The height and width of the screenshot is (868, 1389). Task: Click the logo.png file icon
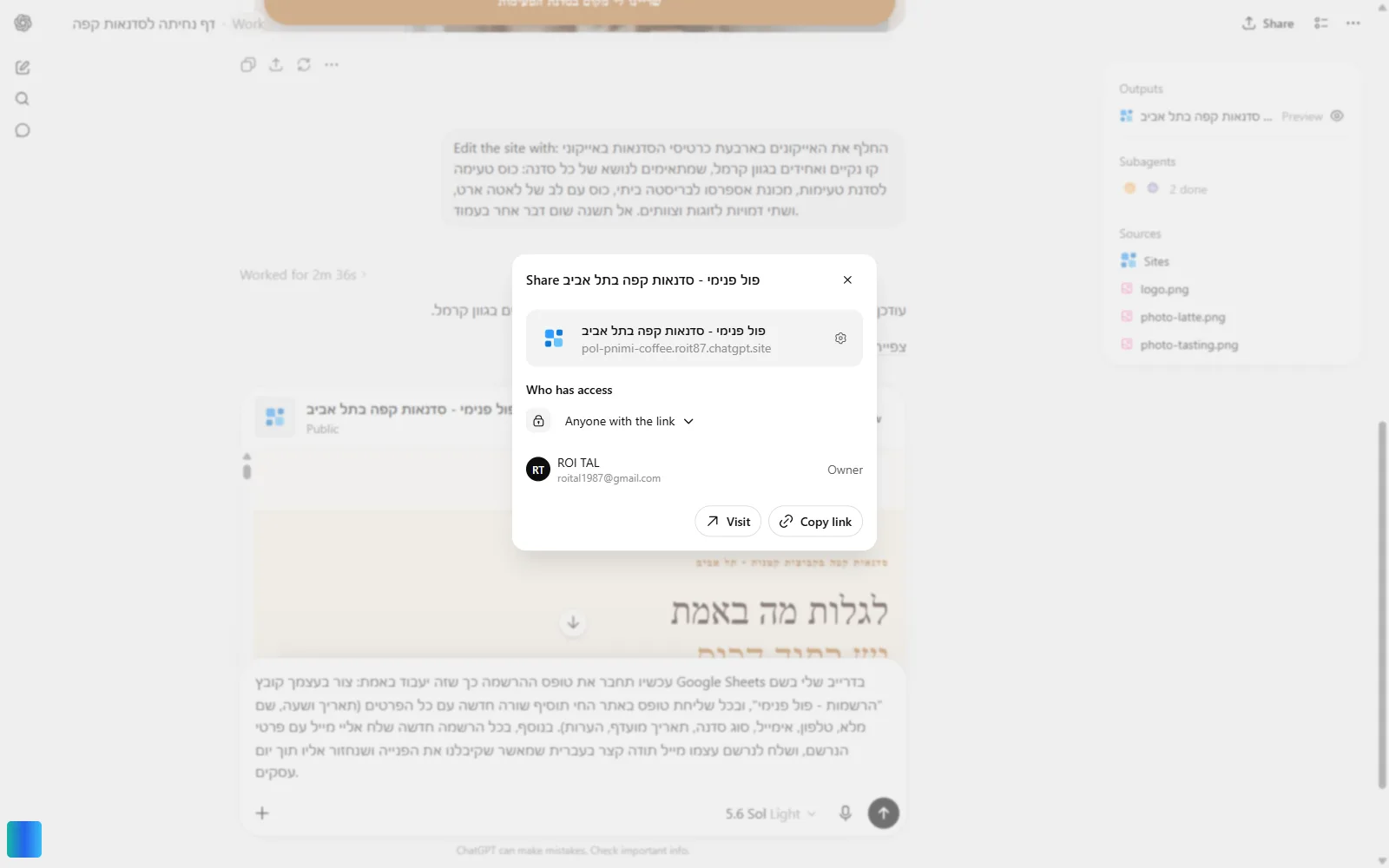pyautogui.click(x=1127, y=288)
